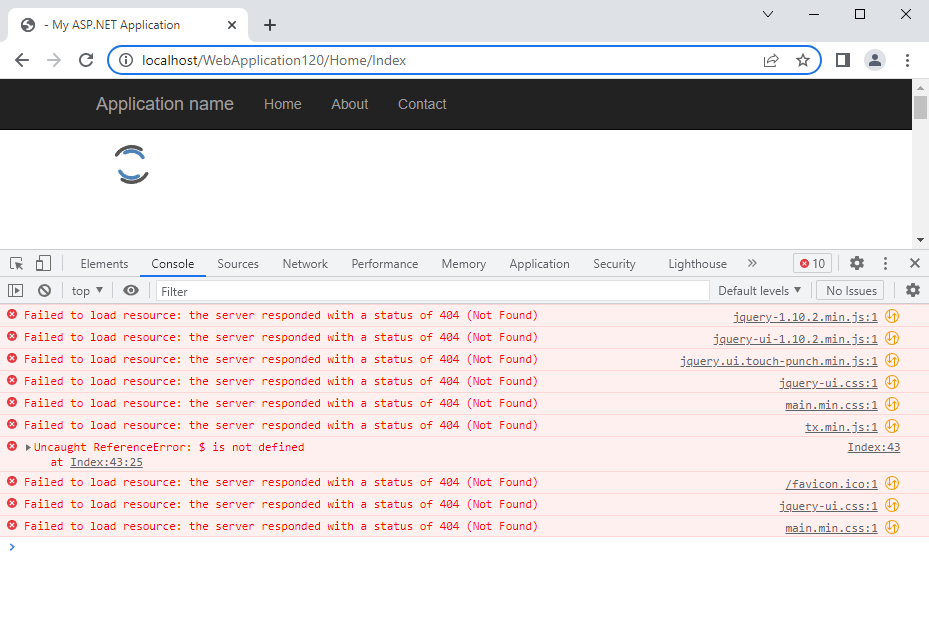Viewport: 929px width, 642px height.
Task: Click the 10 errors counter badge
Action: (812, 264)
